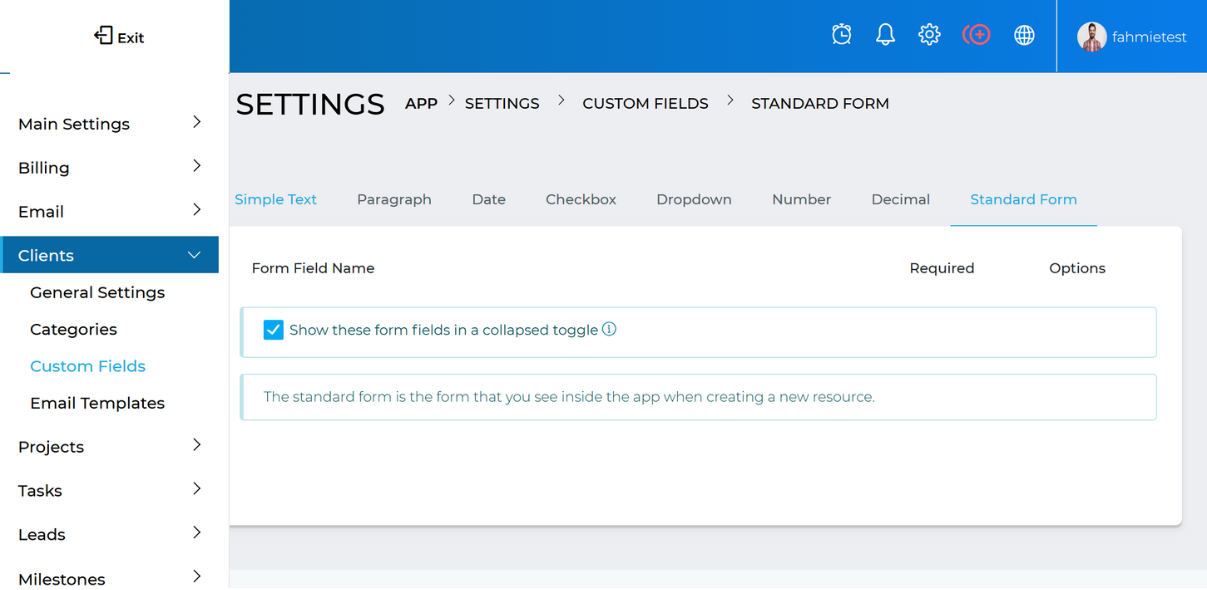Click the Exit icon in sidebar
The height and width of the screenshot is (590, 1207).
point(103,36)
